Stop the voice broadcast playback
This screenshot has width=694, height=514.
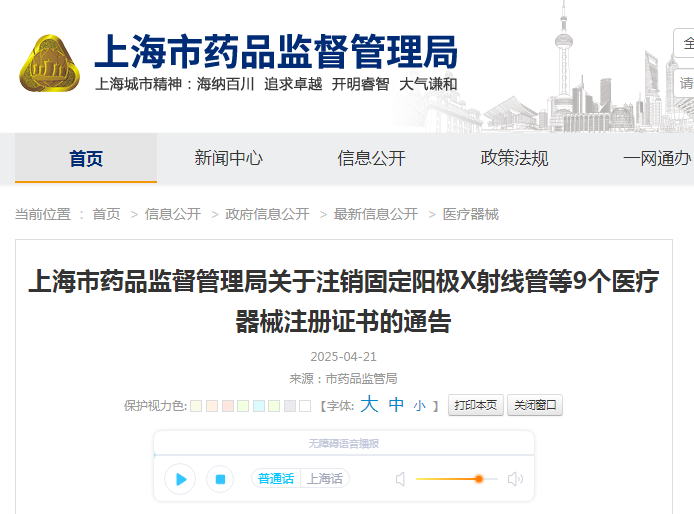click(219, 479)
